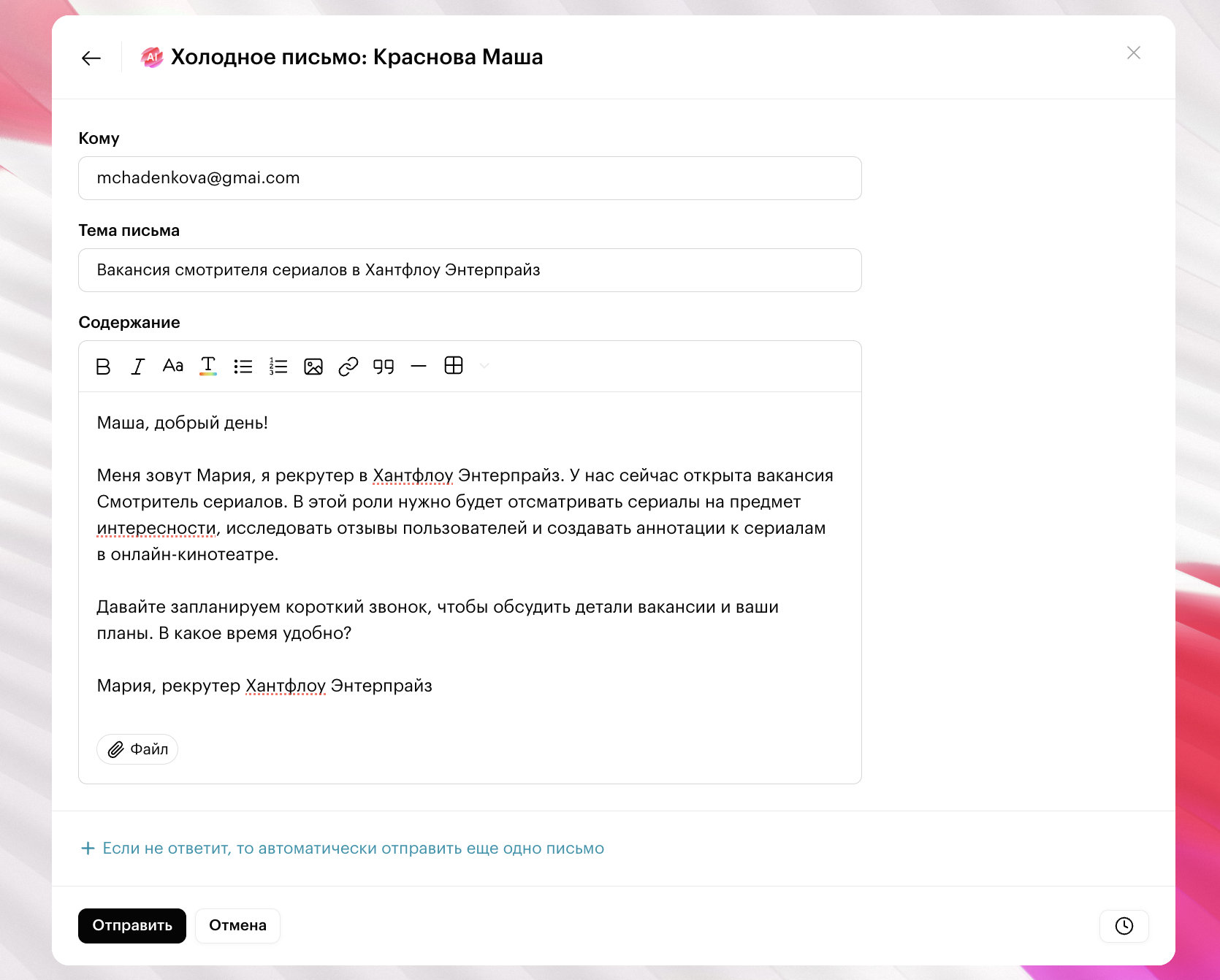This screenshot has height=980, width=1220.
Task: Insert a horizontal divider line
Action: [x=419, y=367]
